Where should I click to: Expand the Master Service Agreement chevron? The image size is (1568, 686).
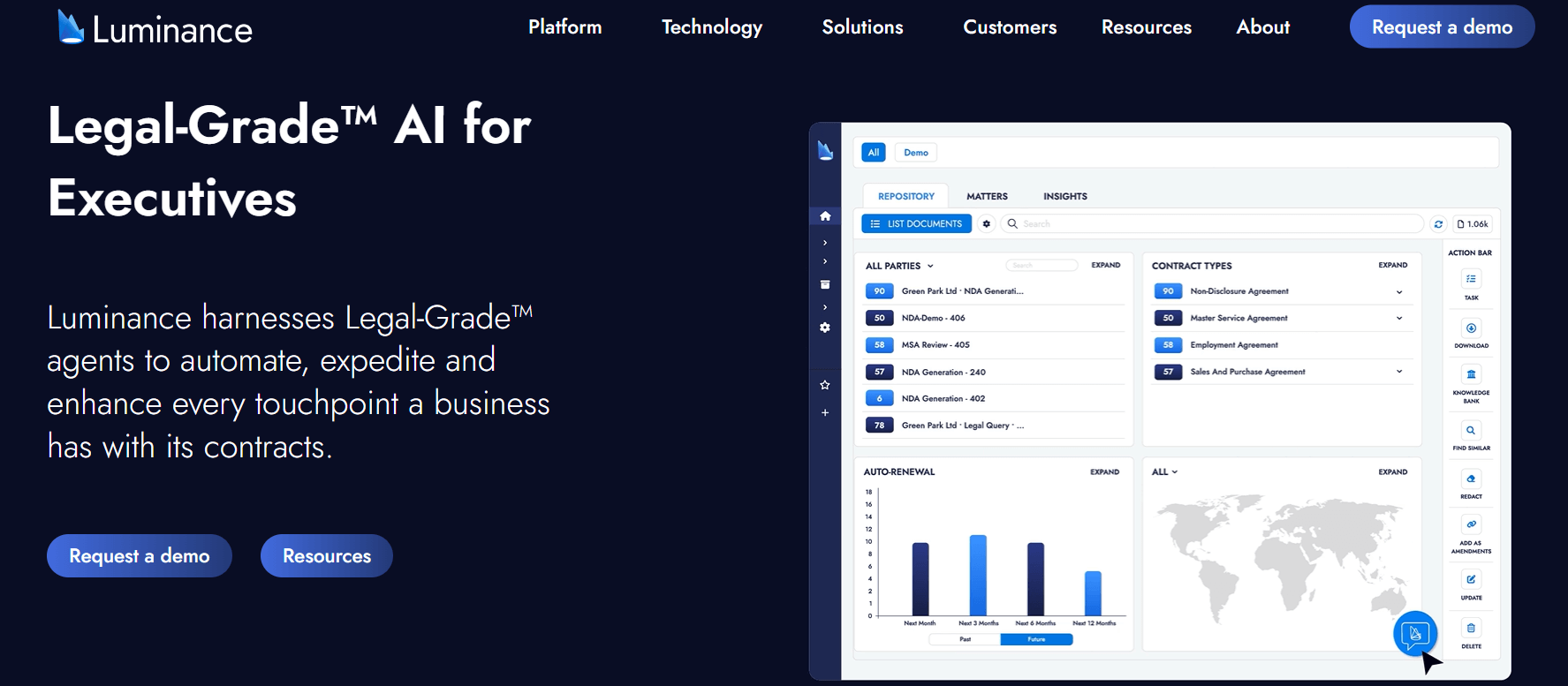(1399, 319)
